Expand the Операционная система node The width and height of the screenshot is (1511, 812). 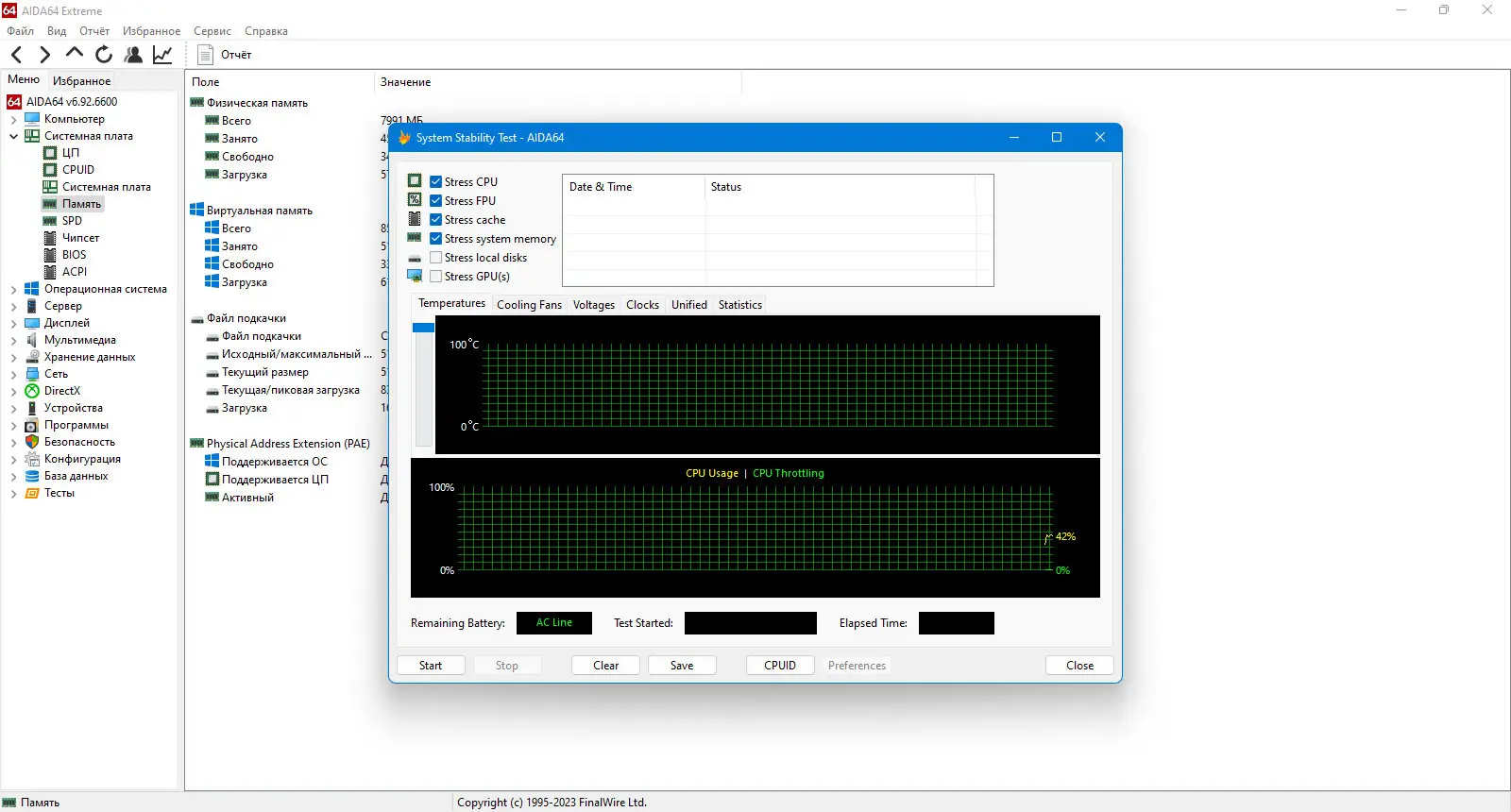coord(13,290)
